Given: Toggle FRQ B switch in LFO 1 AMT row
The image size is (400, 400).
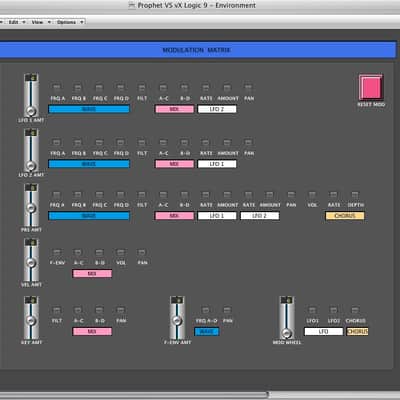Looking at the screenshot, I should [78, 88].
